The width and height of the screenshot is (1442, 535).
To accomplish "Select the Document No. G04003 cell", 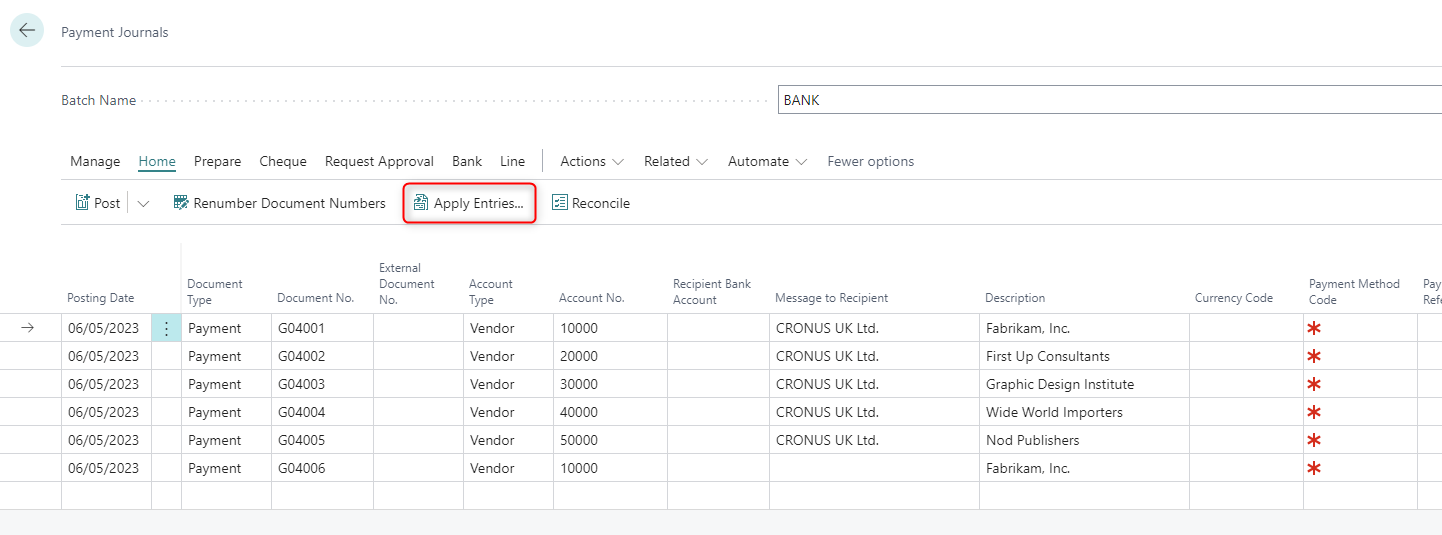I will point(321,384).
